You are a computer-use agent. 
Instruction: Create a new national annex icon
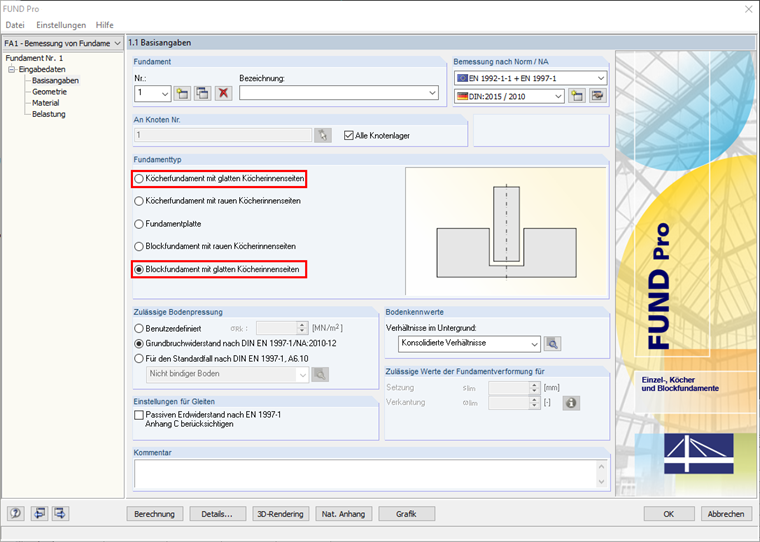point(577,96)
